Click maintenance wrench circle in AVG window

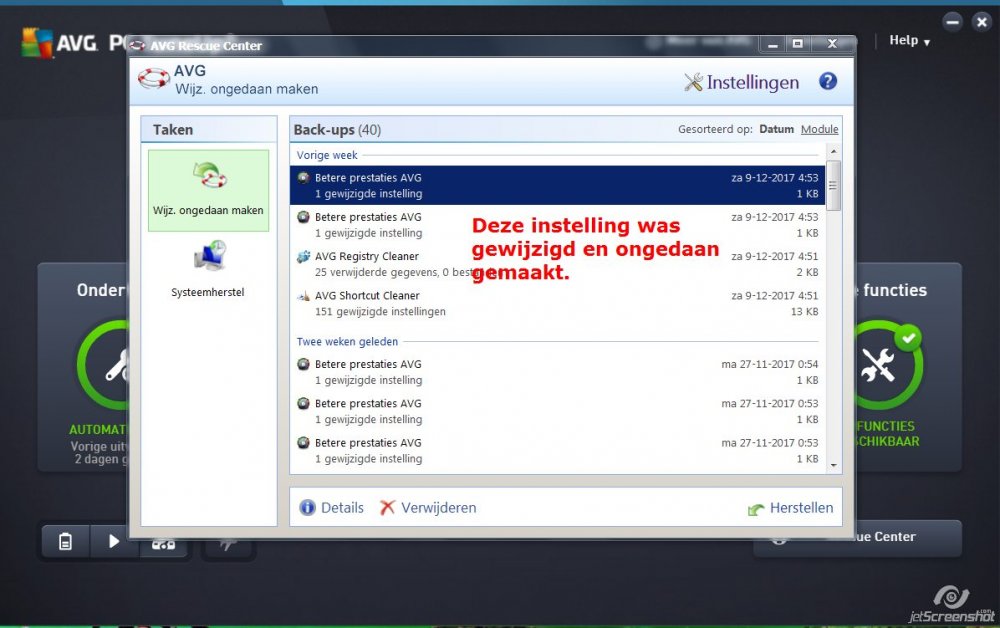tap(103, 365)
